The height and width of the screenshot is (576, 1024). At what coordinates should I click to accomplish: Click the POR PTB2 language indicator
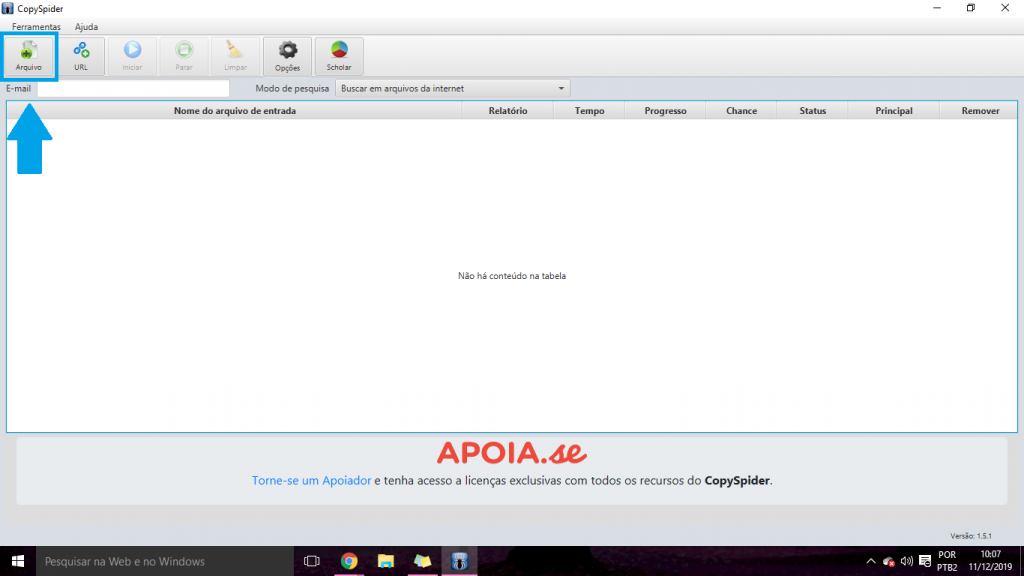coord(947,561)
